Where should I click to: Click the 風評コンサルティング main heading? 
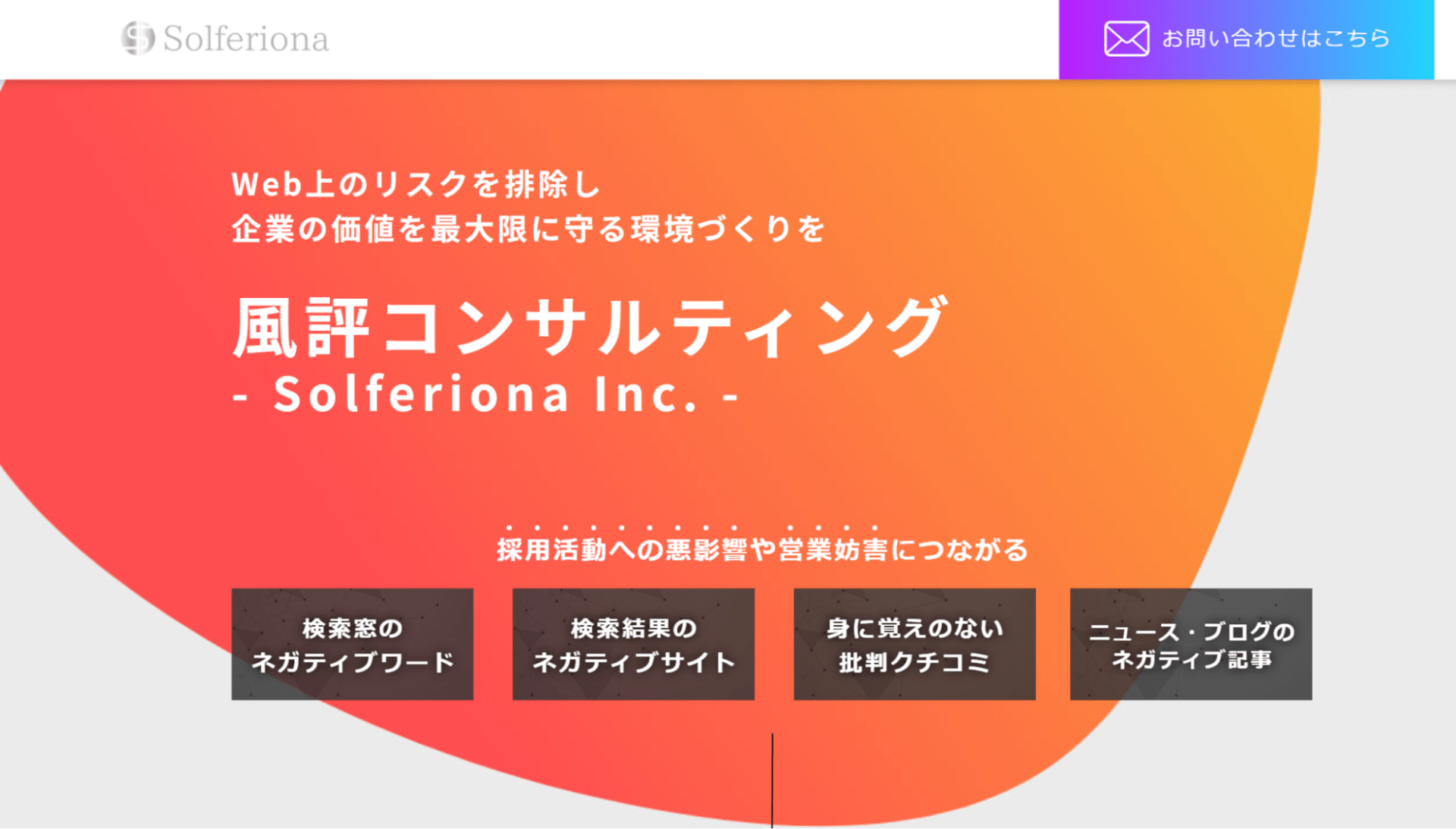(x=590, y=327)
